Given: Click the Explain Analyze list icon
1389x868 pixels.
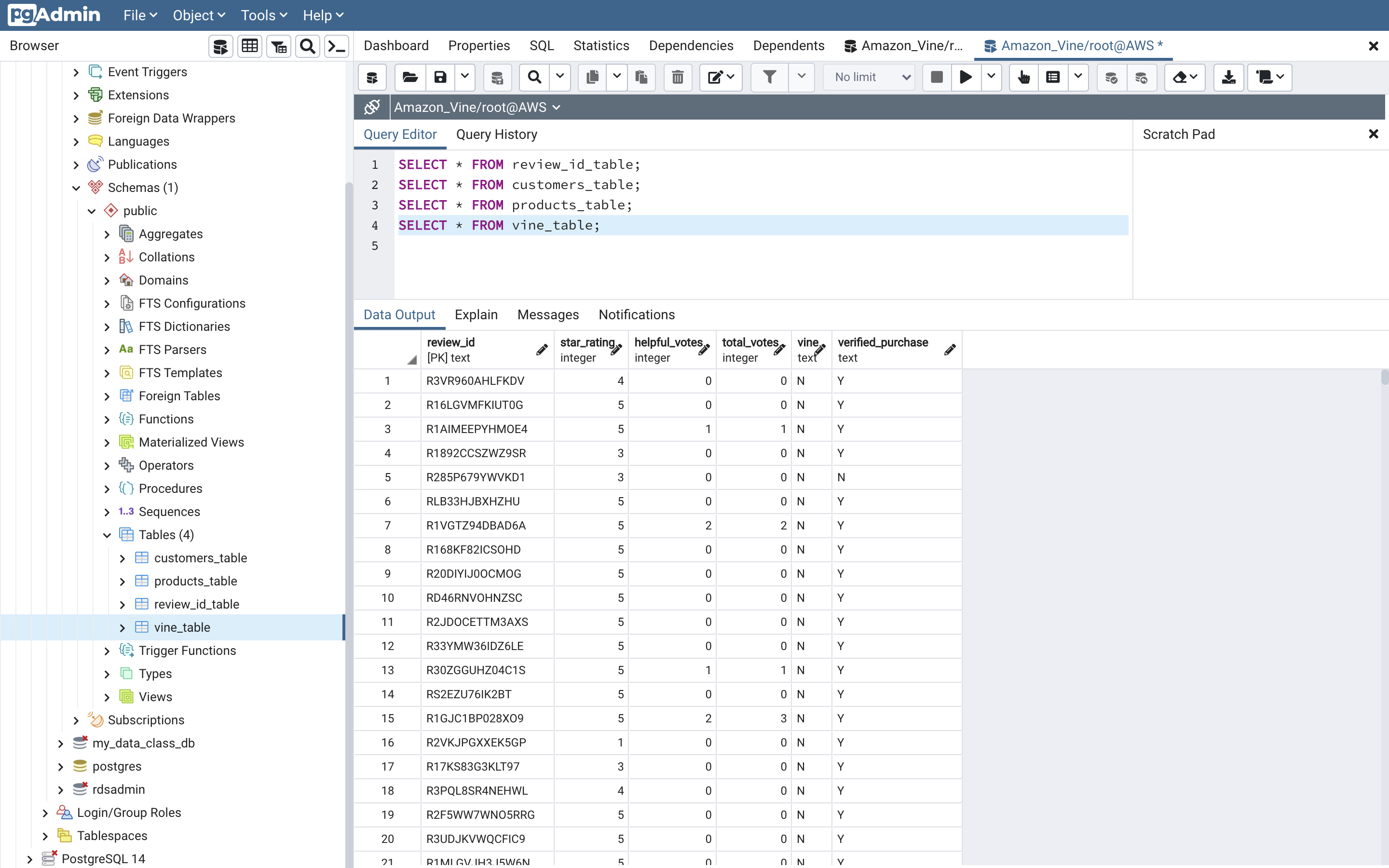Looking at the screenshot, I should tap(1053, 77).
